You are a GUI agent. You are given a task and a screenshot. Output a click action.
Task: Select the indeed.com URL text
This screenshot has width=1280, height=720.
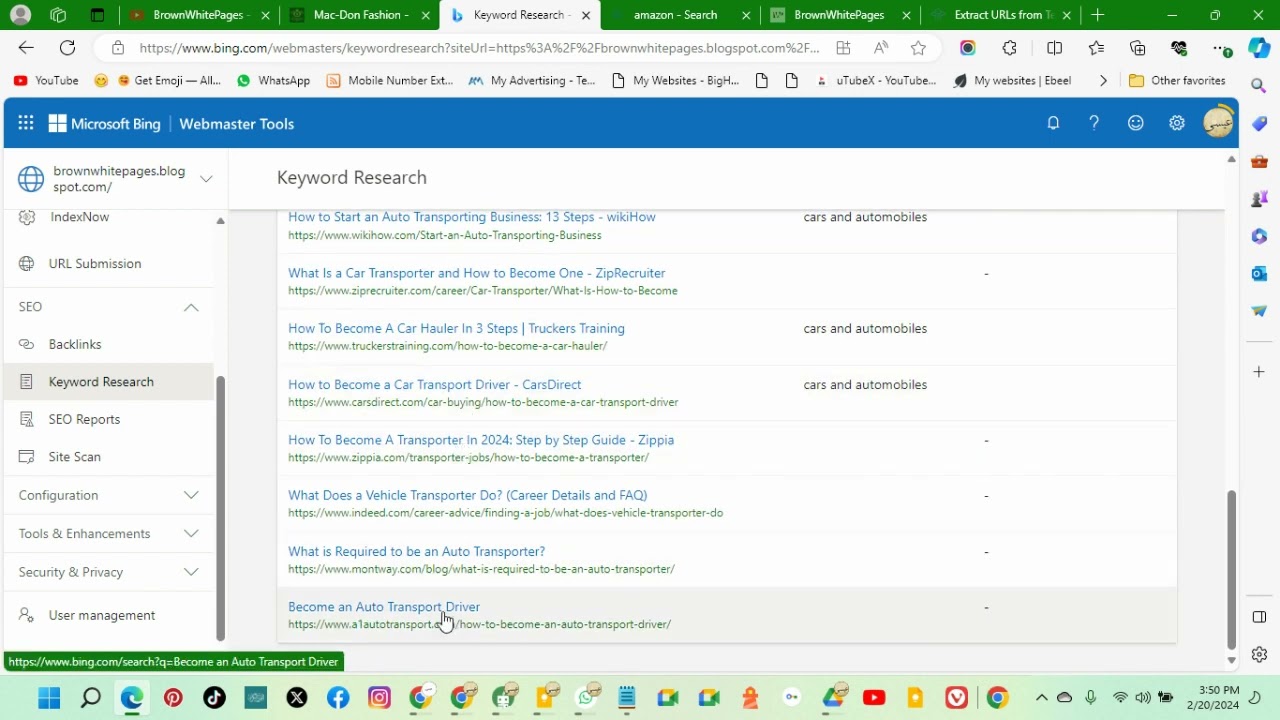coord(505,513)
